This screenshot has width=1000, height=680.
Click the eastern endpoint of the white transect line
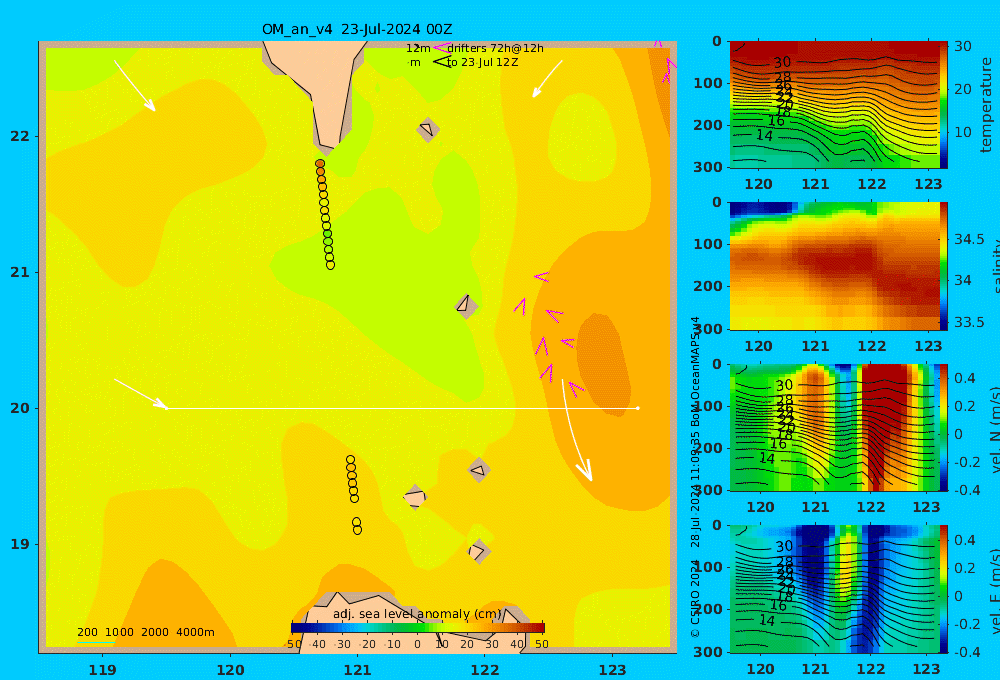638,408
